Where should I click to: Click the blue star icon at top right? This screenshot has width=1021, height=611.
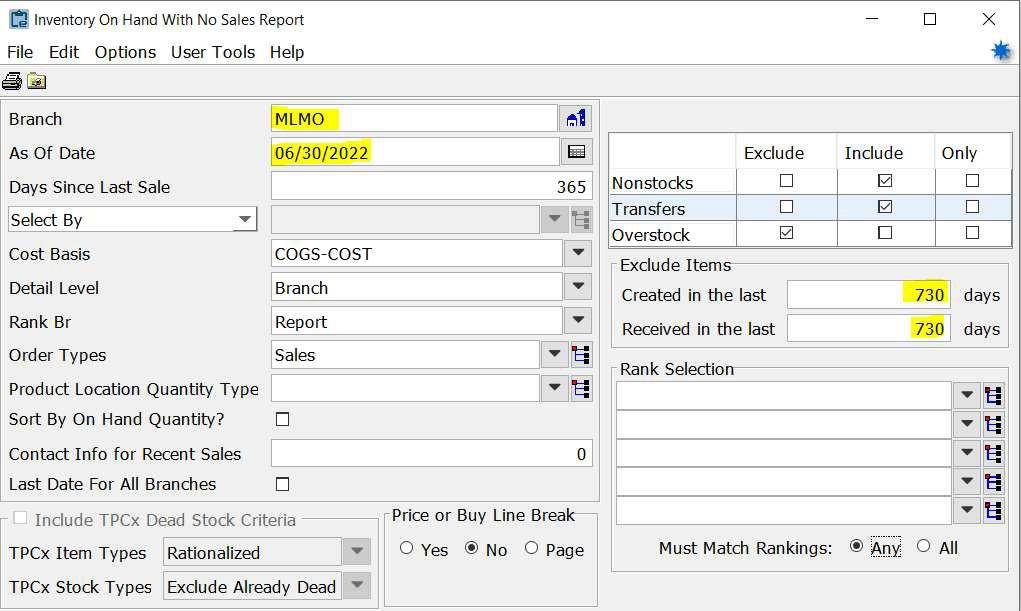click(x=1001, y=51)
